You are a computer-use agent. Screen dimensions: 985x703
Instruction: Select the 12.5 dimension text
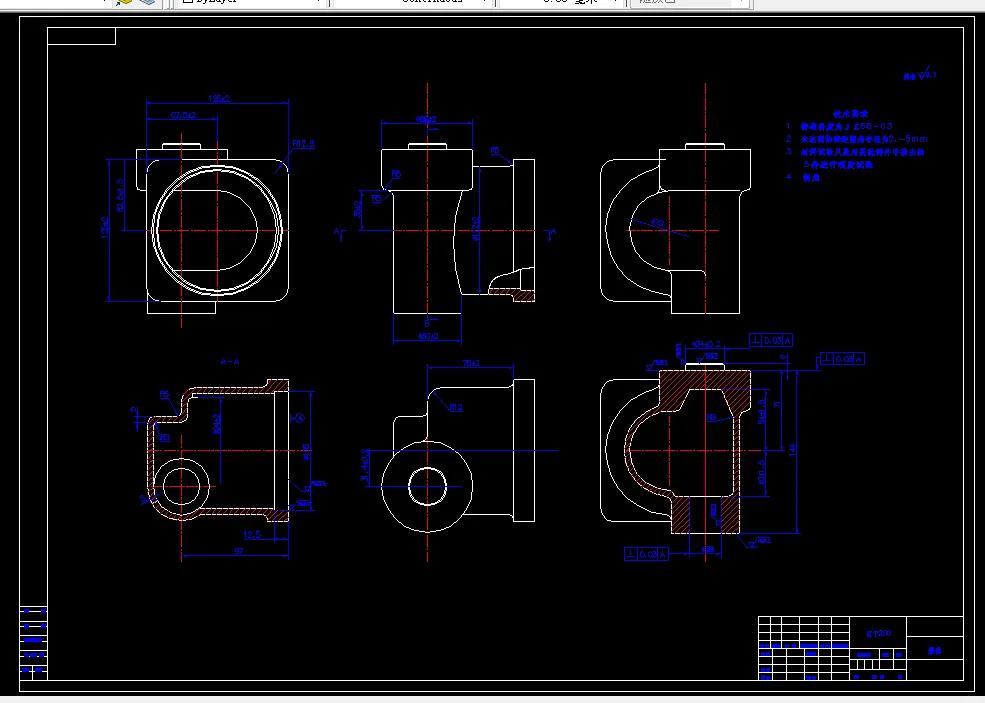coord(252,535)
